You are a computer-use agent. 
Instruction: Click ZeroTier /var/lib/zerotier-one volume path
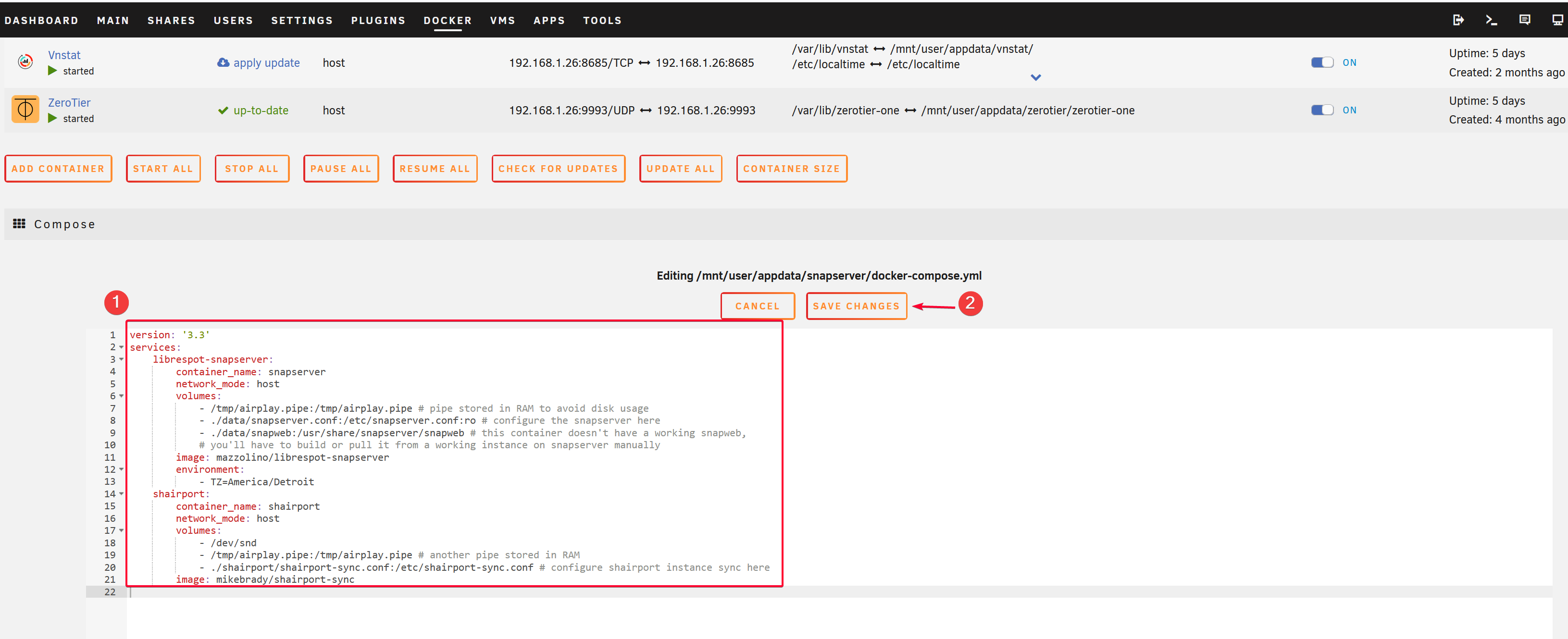846,110
